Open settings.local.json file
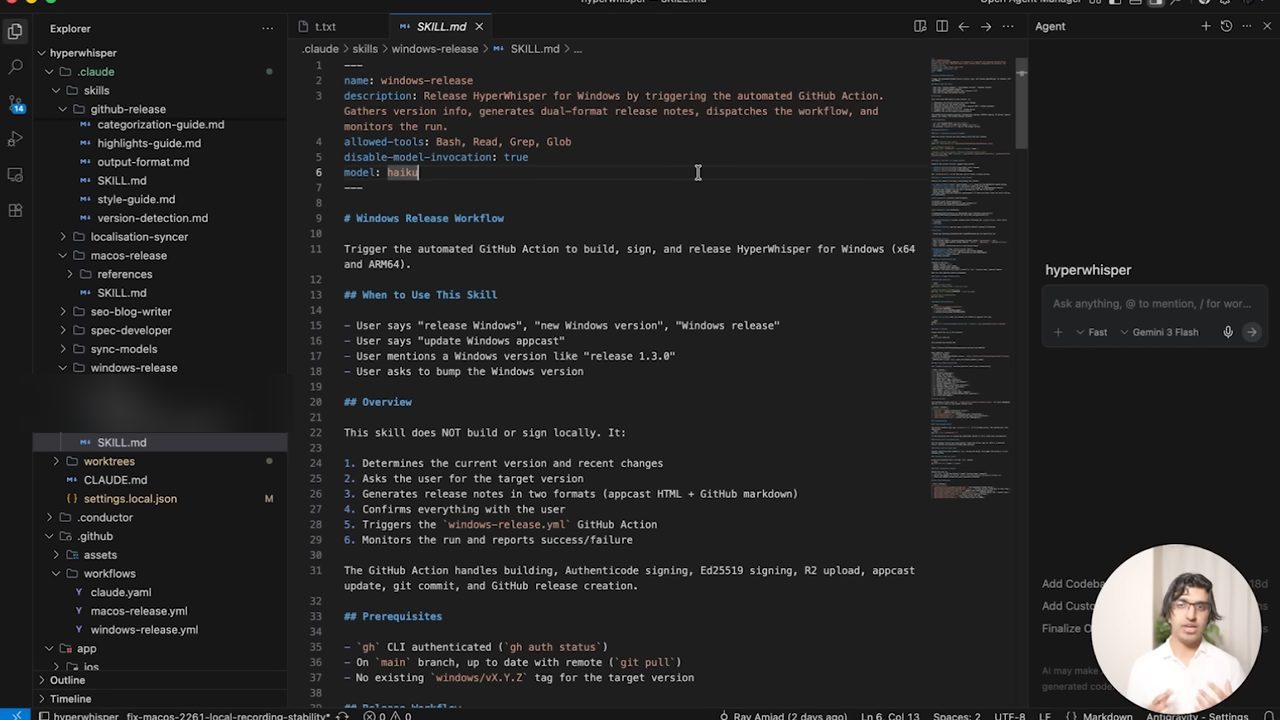The width and height of the screenshot is (1280, 720). (130, 499)
